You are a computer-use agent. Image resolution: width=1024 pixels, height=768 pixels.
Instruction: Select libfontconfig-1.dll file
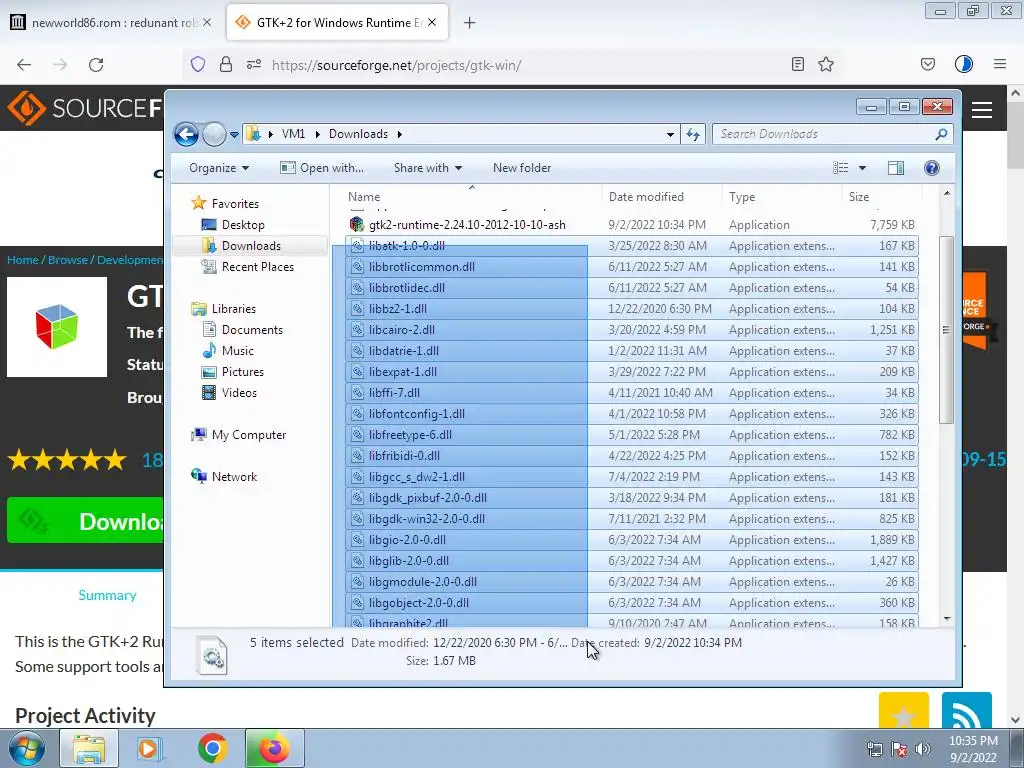[x=632, y=413]
